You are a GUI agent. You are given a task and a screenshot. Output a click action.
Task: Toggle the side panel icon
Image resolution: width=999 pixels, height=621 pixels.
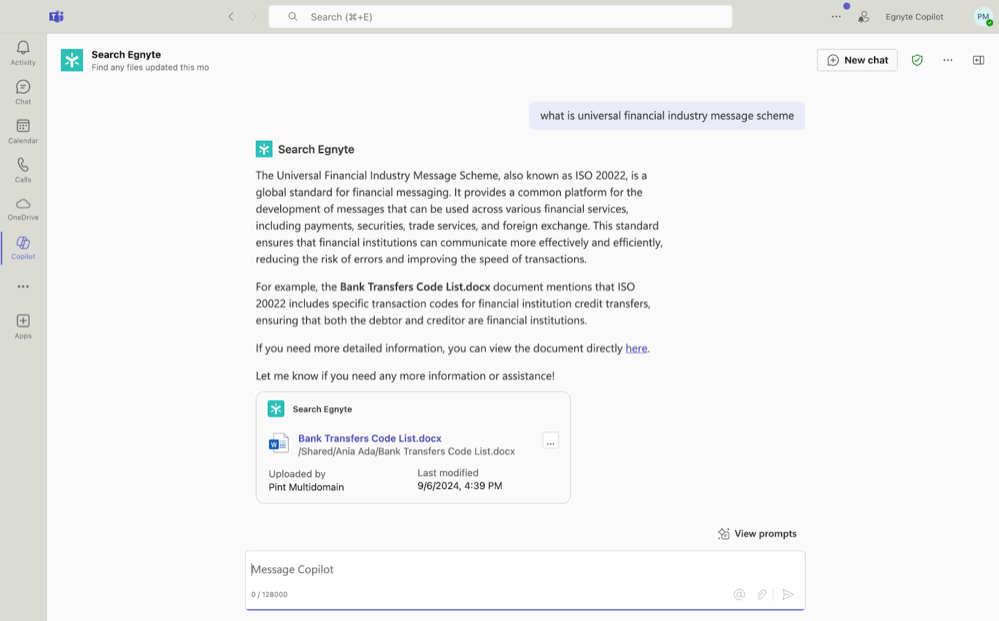click(x=979, y=60)
